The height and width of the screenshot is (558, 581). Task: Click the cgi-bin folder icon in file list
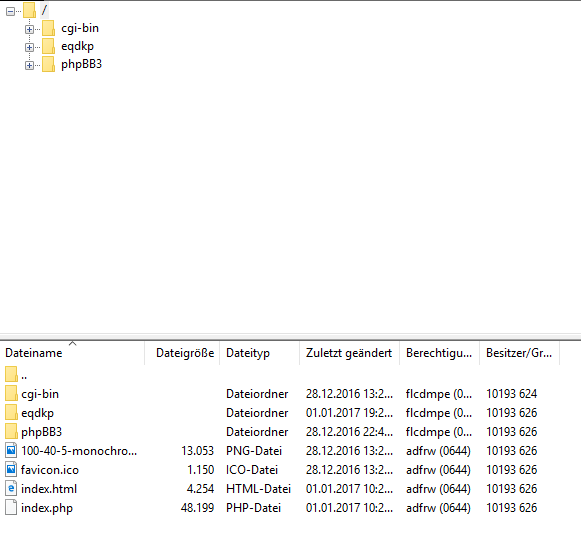[x=11, y=393]
